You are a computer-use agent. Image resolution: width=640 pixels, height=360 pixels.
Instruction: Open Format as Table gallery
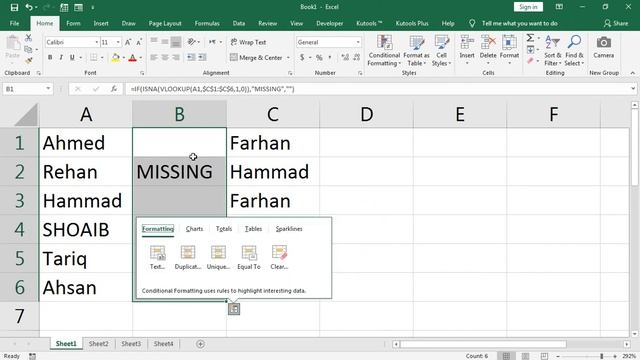416,51
